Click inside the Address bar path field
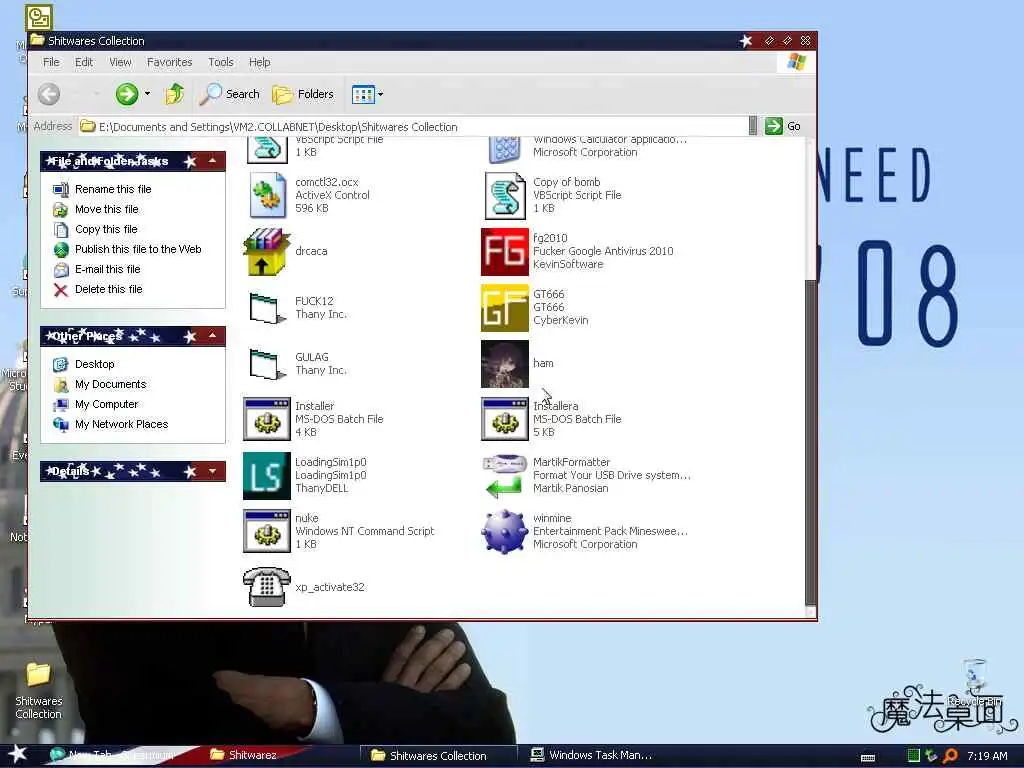1024x768 pixels. pyautogui.click(x=413, y=127)
